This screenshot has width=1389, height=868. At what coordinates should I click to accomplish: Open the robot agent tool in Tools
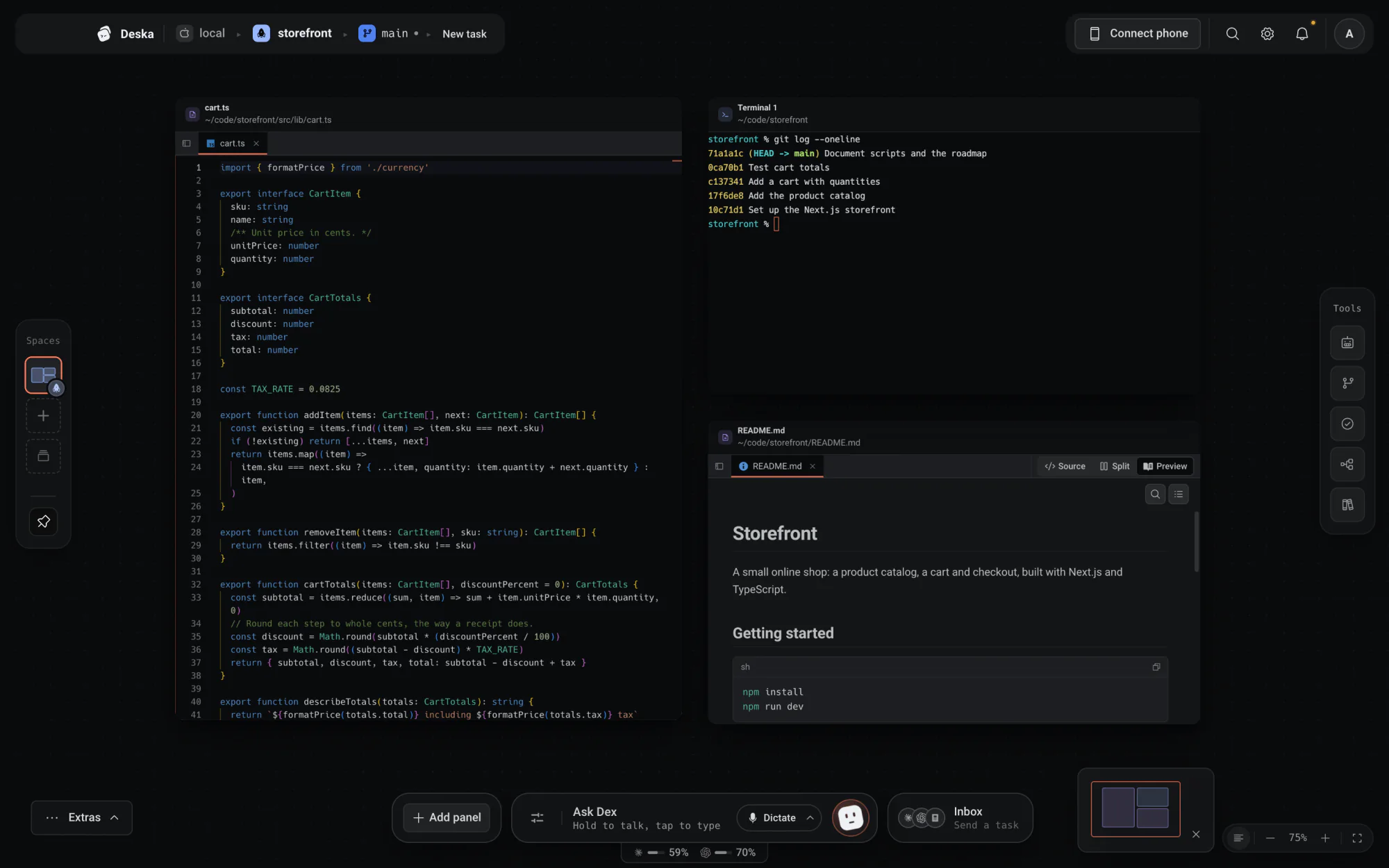pos(1347,342)
